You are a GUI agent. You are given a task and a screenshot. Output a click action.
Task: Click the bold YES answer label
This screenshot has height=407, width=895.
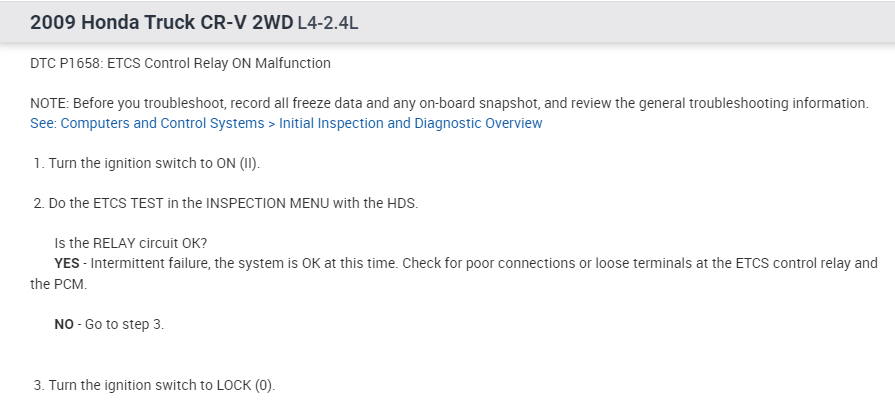[x=66, y=264]
